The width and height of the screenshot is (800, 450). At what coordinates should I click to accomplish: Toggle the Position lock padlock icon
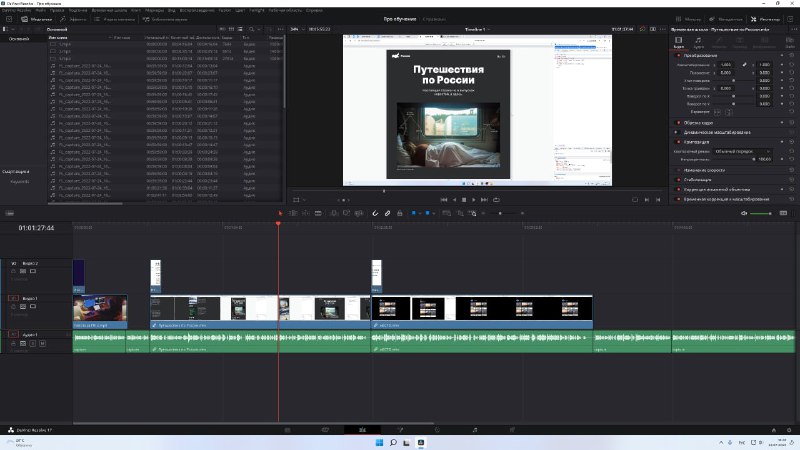point(399,213)
